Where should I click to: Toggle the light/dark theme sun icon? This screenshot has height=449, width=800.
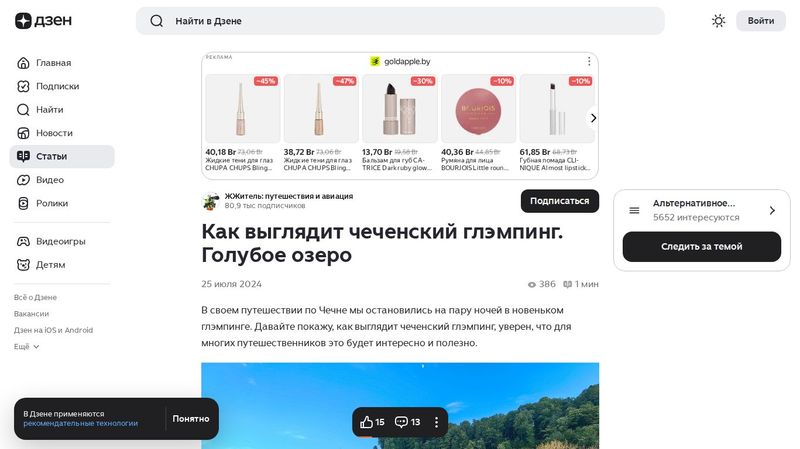point(718,21)
